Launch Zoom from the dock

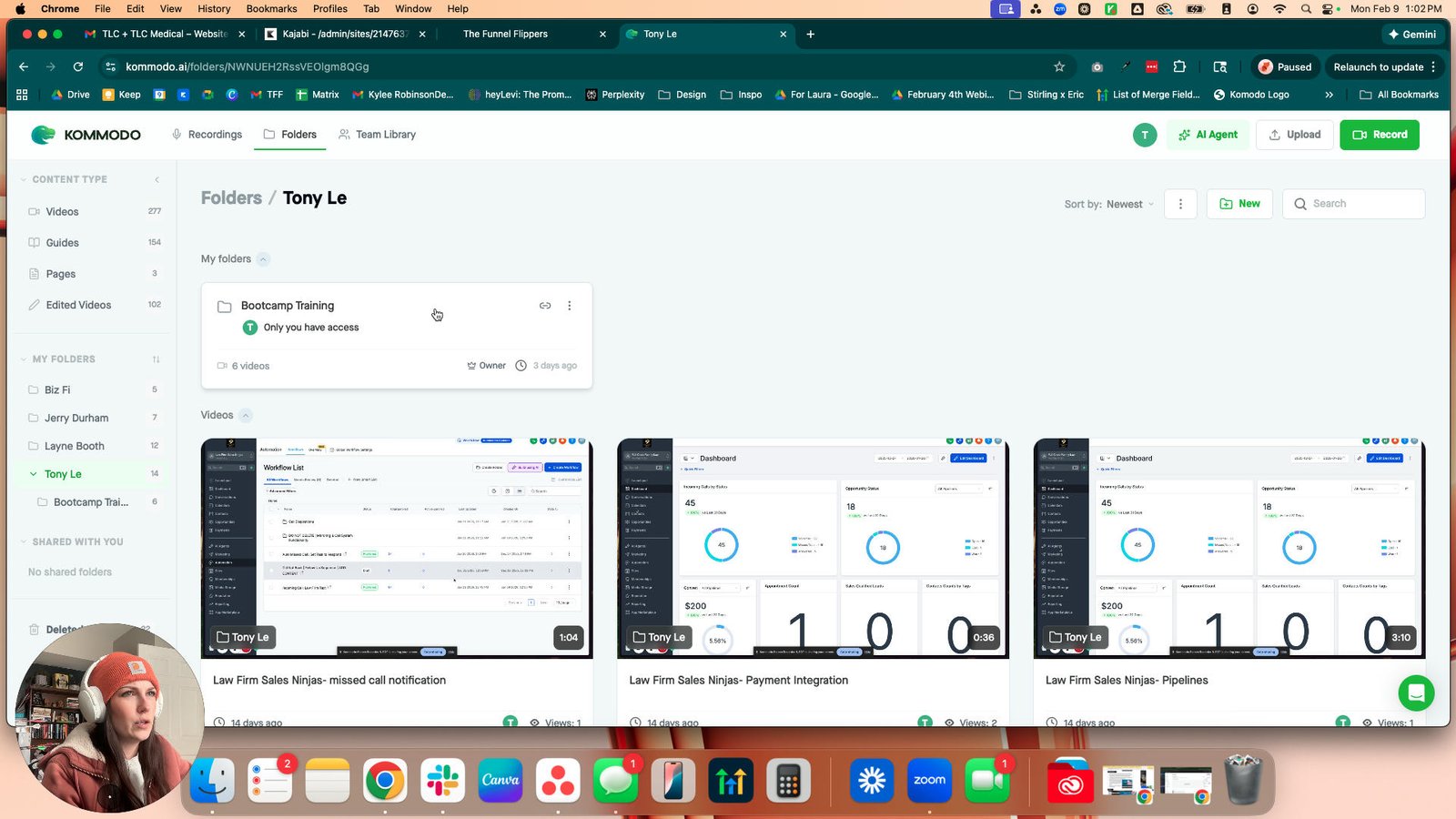coord(929,780)
